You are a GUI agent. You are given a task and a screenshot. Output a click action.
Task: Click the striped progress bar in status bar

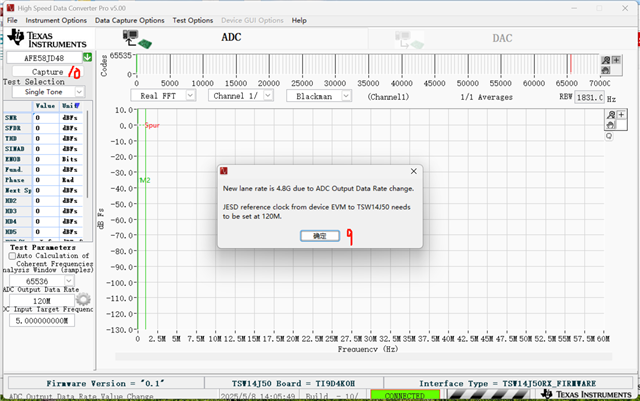pos(489,394)
